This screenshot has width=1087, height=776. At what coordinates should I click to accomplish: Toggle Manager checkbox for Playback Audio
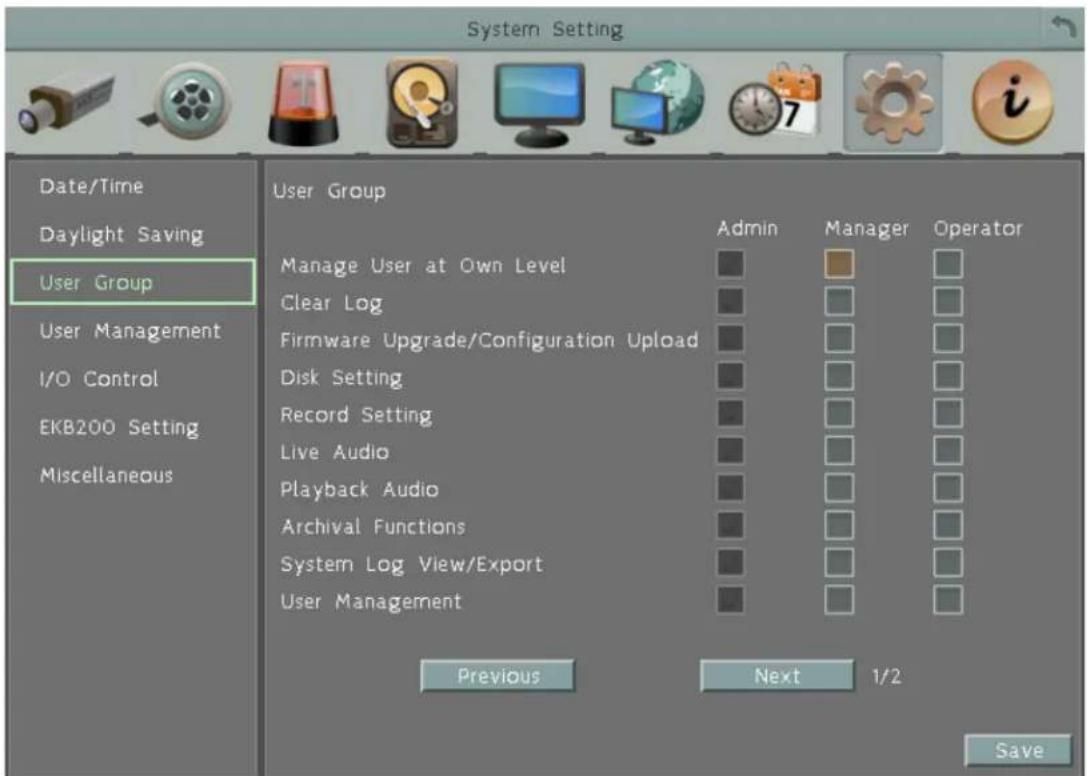click(839, 488)
